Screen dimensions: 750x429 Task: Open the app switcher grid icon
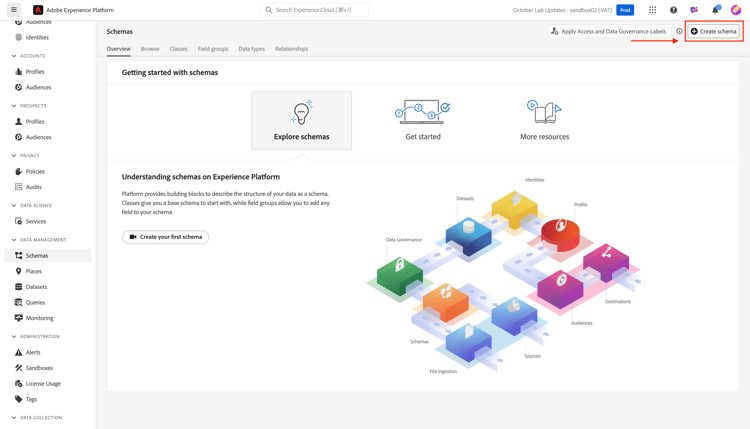coord(652,10)
